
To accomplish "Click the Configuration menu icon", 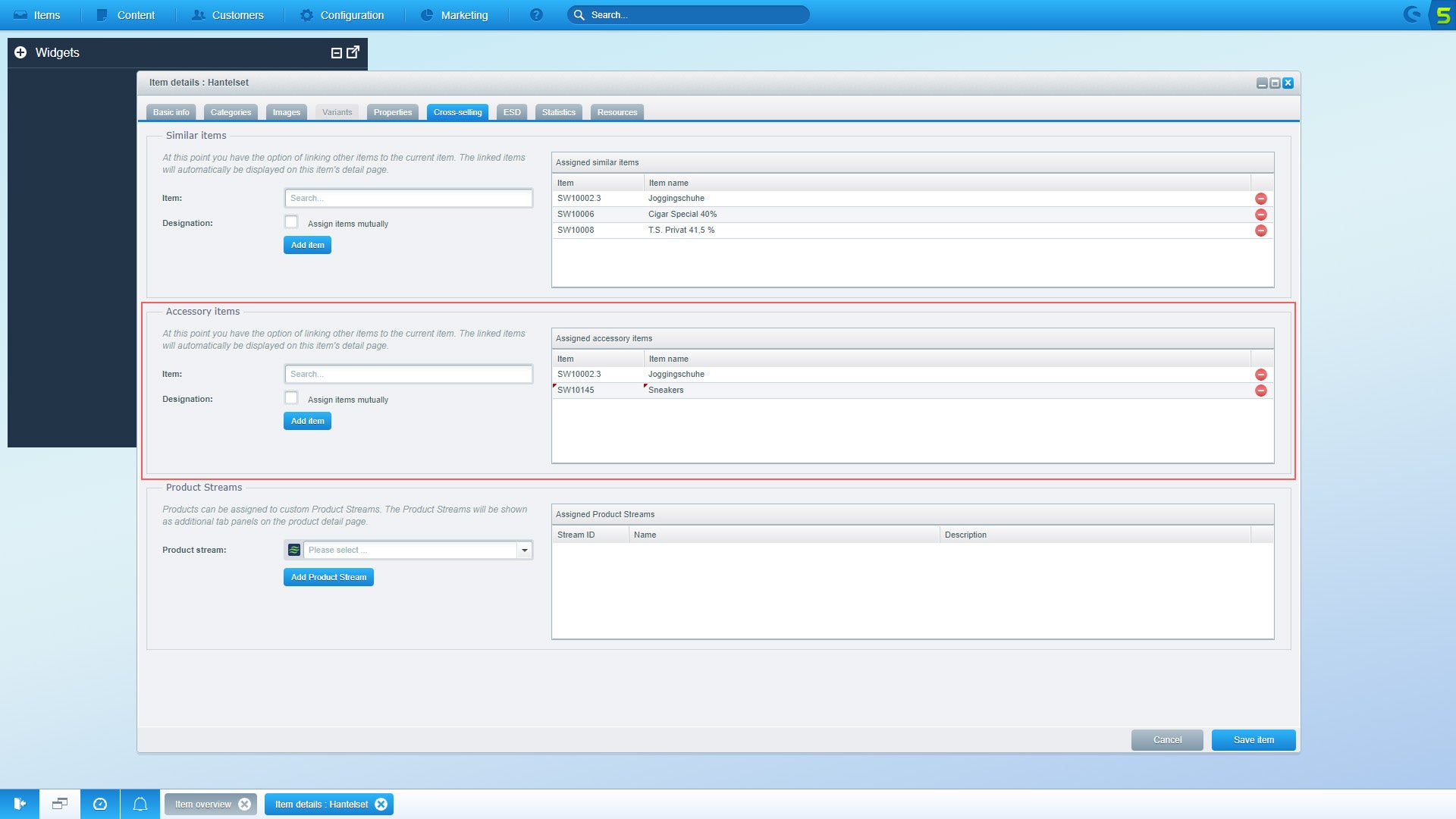I will [x=303, y=15].
